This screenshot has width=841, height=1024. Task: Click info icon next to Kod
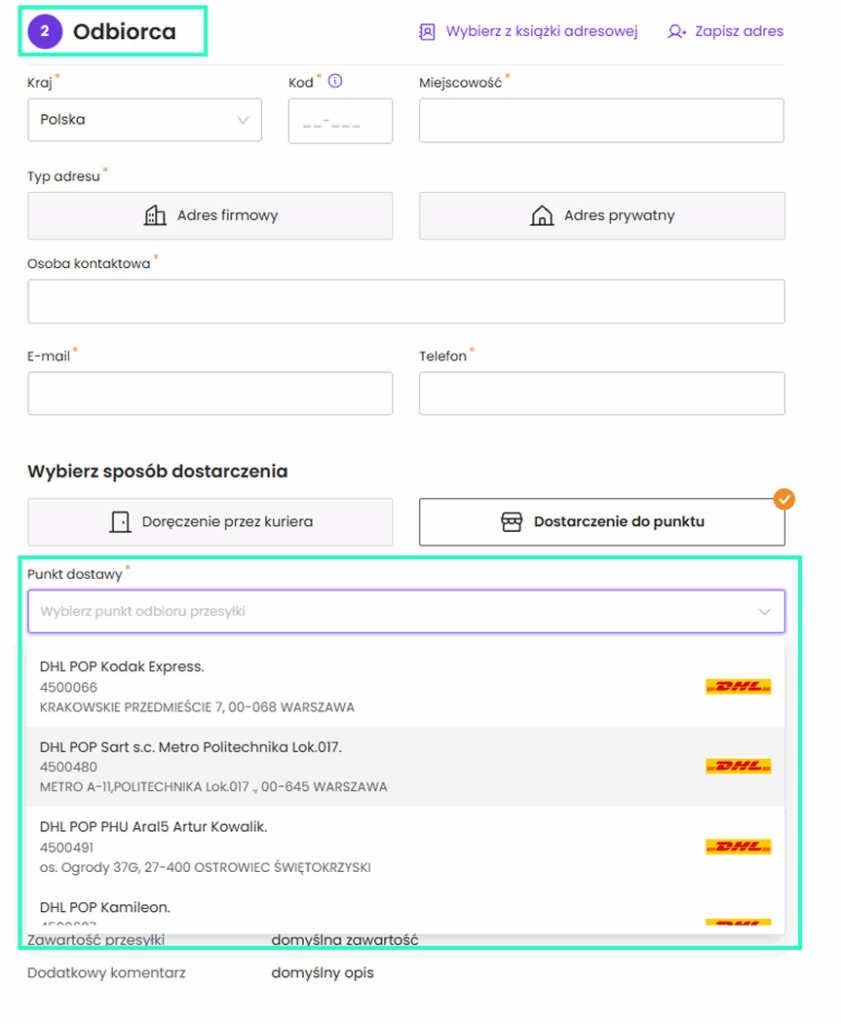click(x=335, y=82)
